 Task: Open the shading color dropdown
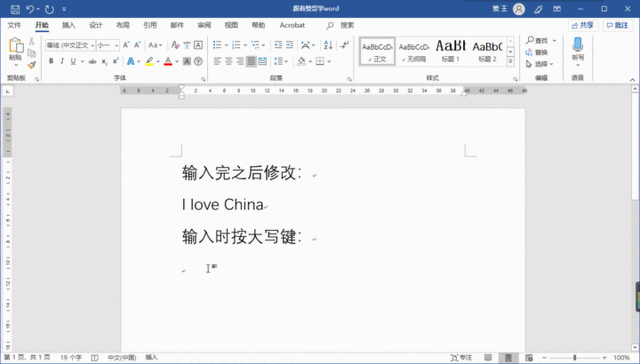click(310, 62)
